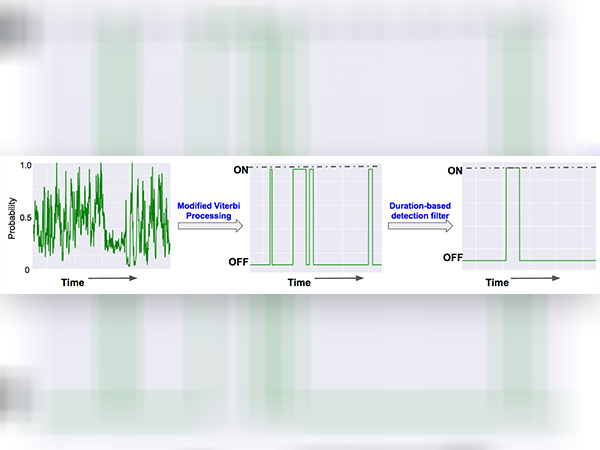The height and width of the screenshot is (450, 600).
Task: Click the OFF label of the right plot
Action: pos(454,258)
